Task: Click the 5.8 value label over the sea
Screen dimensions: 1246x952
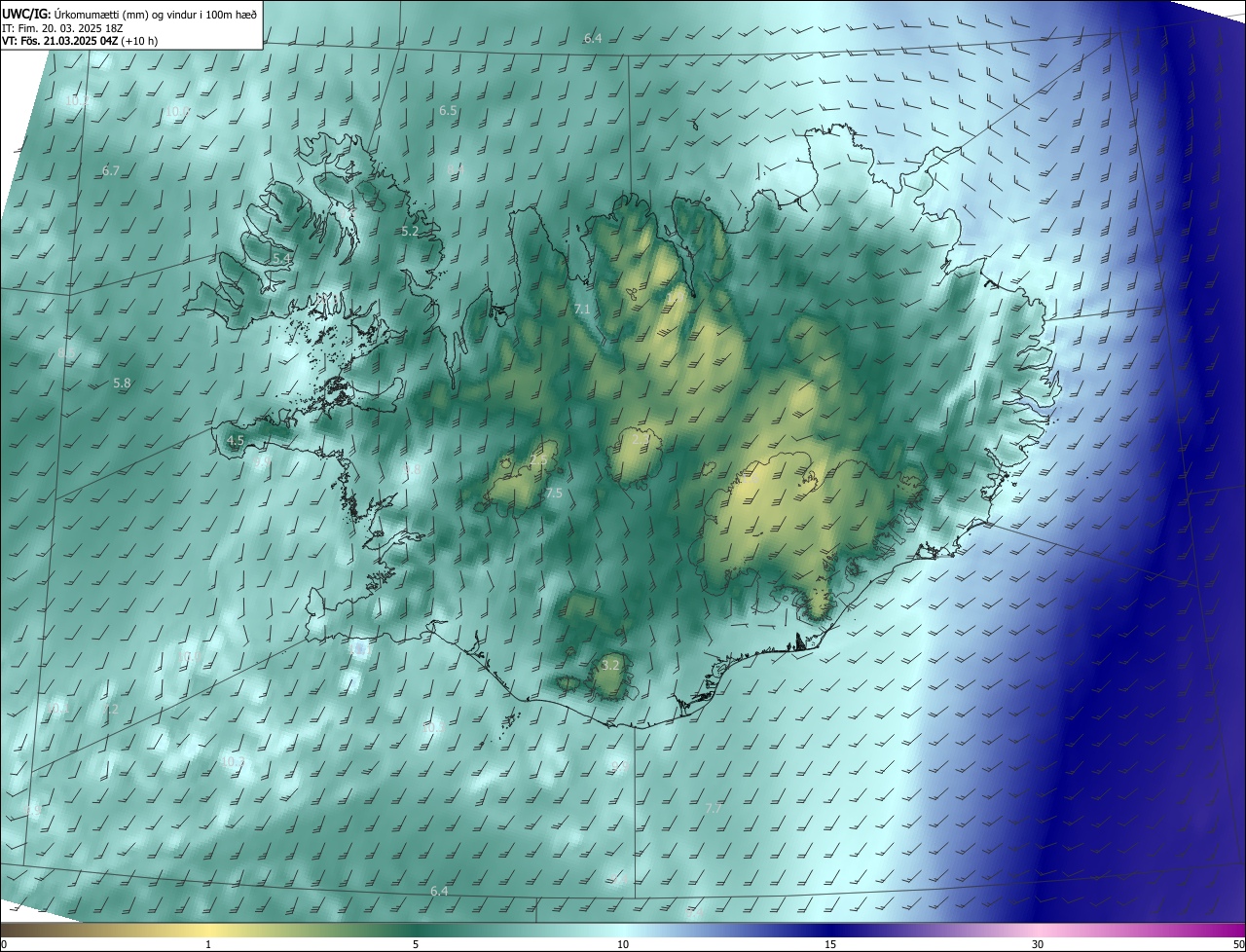Action: [122, 384]
